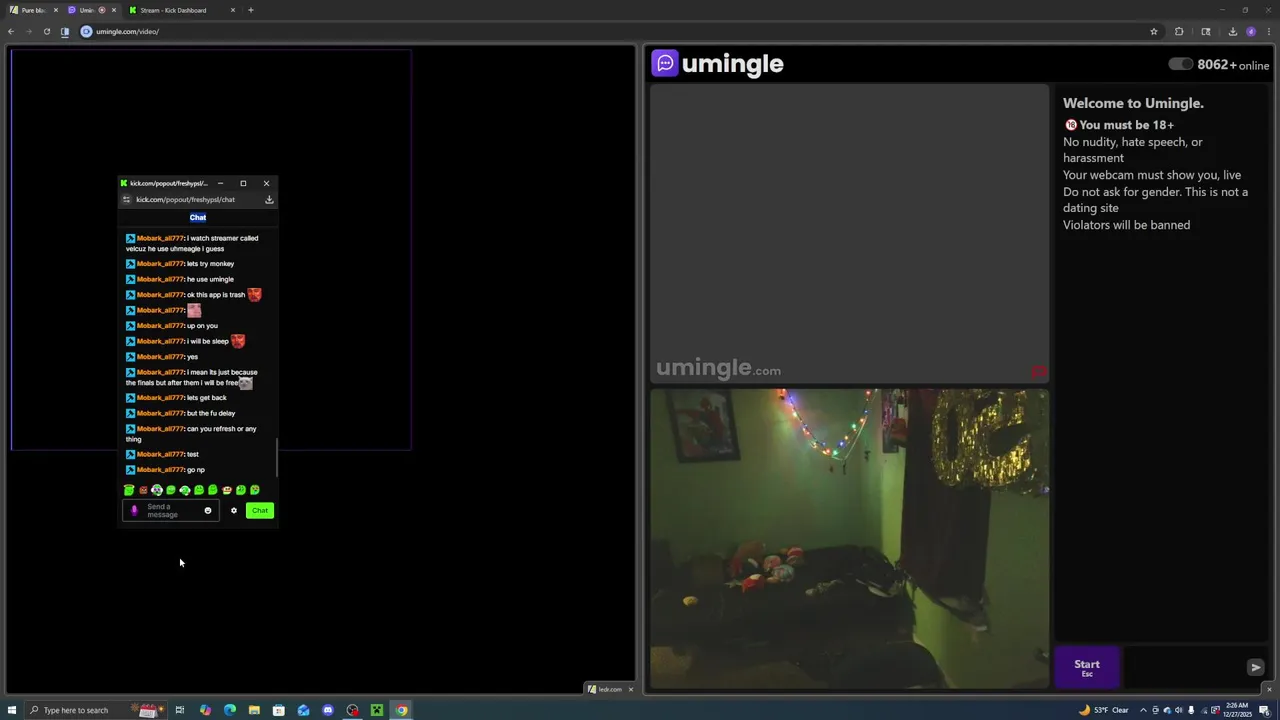Viewport: 1280px width, 720px height.
Task: Go back in the browser
Action: (x=11, y=32)
